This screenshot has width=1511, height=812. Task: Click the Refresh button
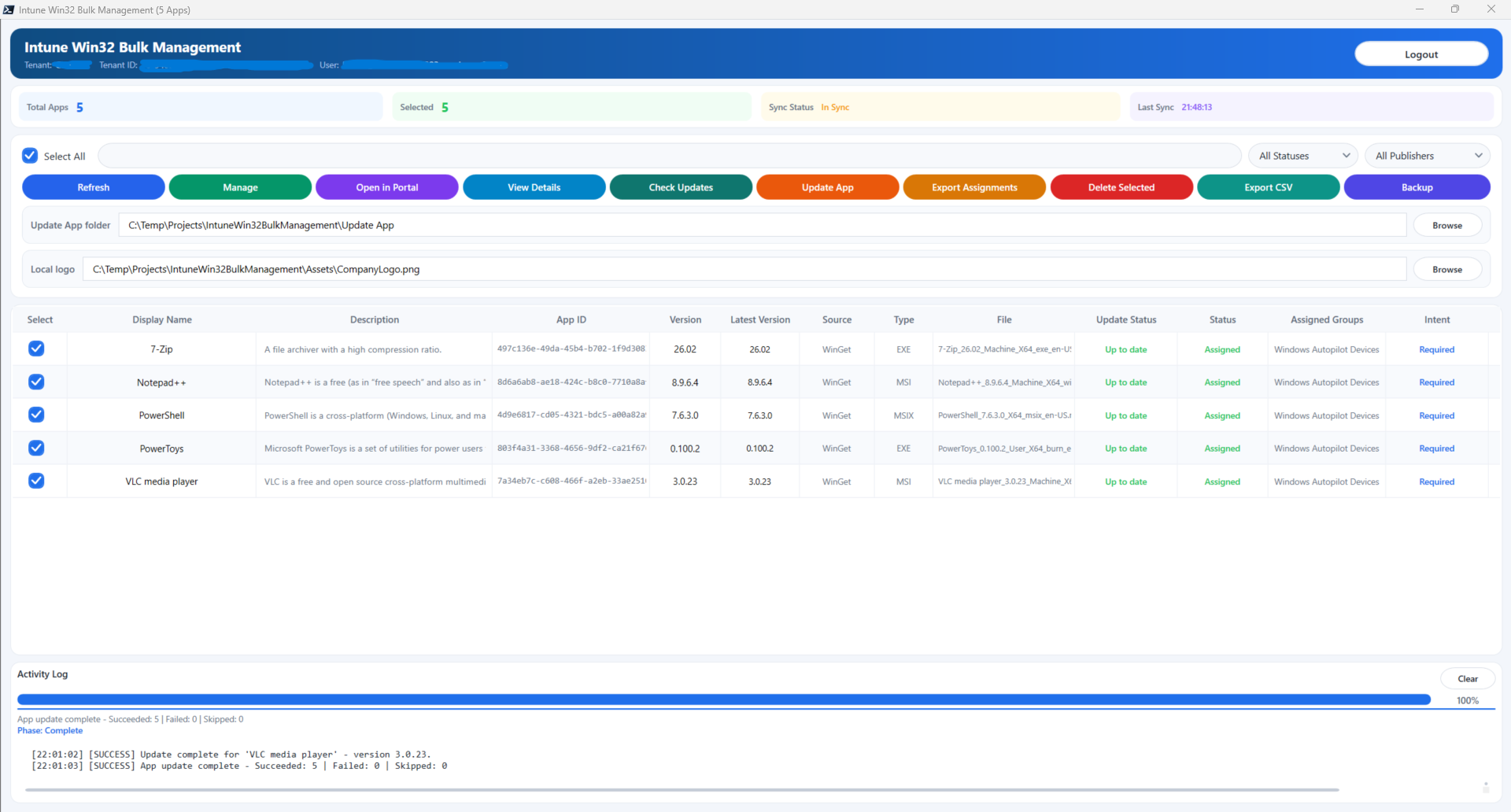(x=94, y=187)
